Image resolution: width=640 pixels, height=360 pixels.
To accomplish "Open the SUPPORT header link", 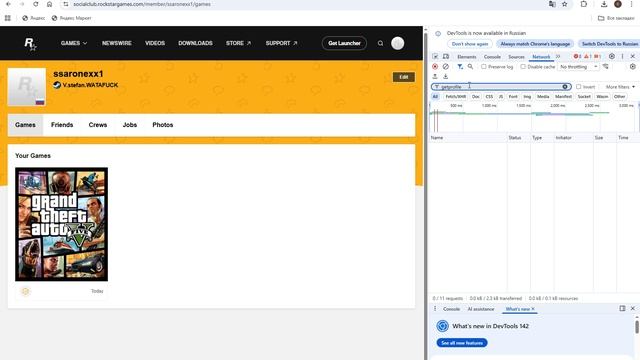I will point(281,43).
